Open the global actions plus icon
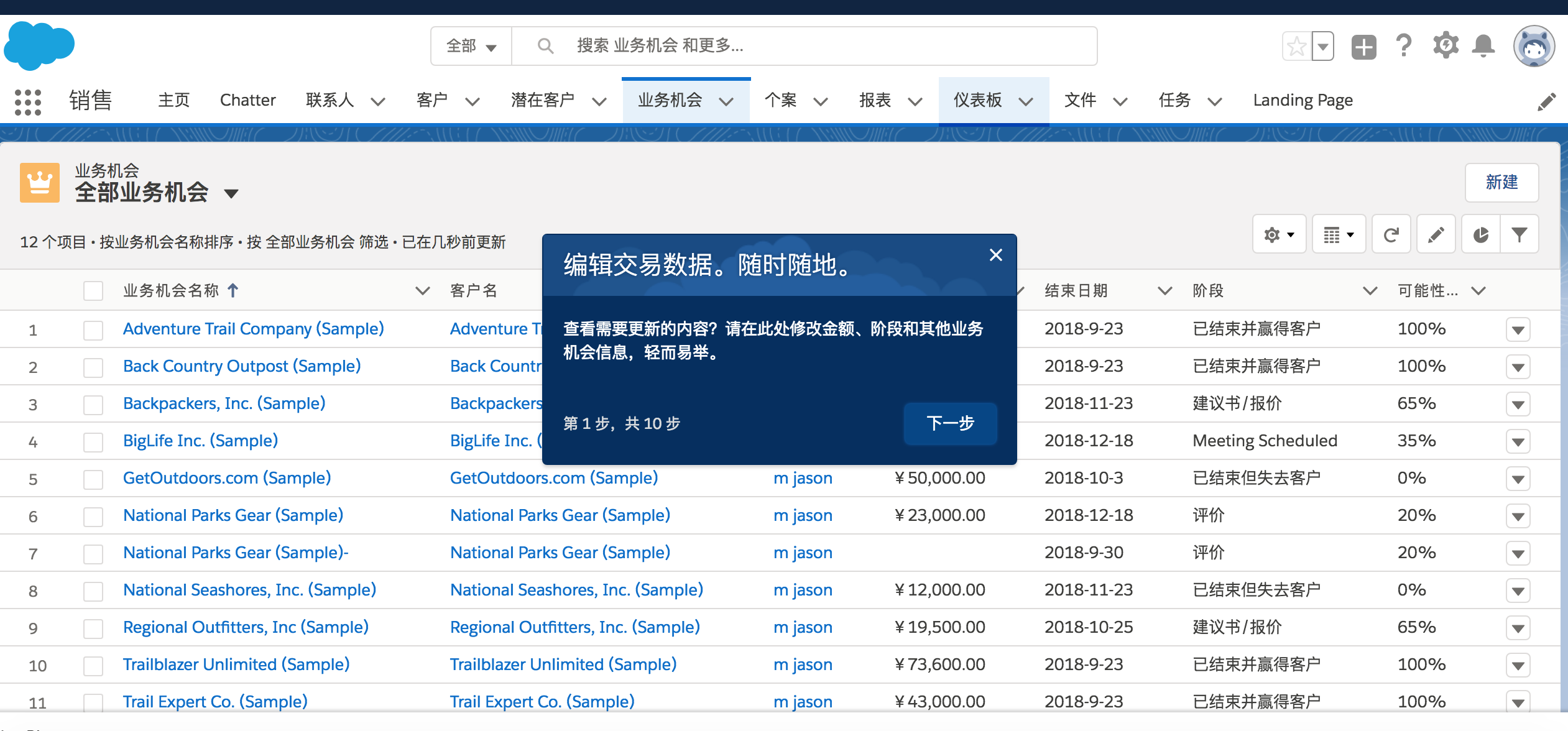Viewport: 1568px width, 731px height. tap(1363, 47)
